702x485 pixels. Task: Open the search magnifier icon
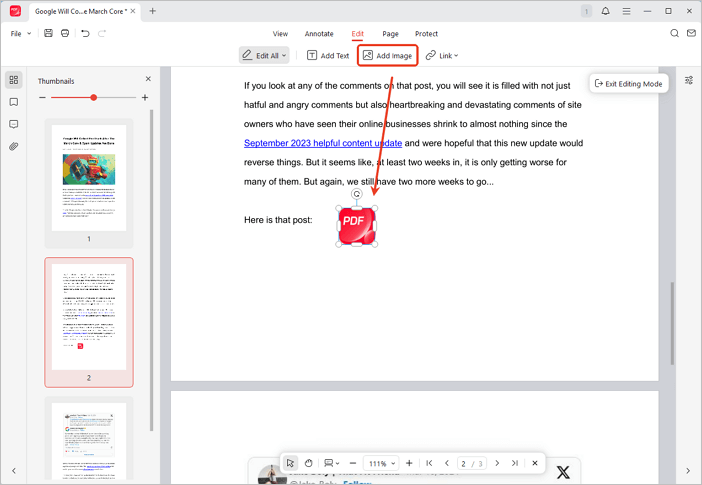(674, 33)
